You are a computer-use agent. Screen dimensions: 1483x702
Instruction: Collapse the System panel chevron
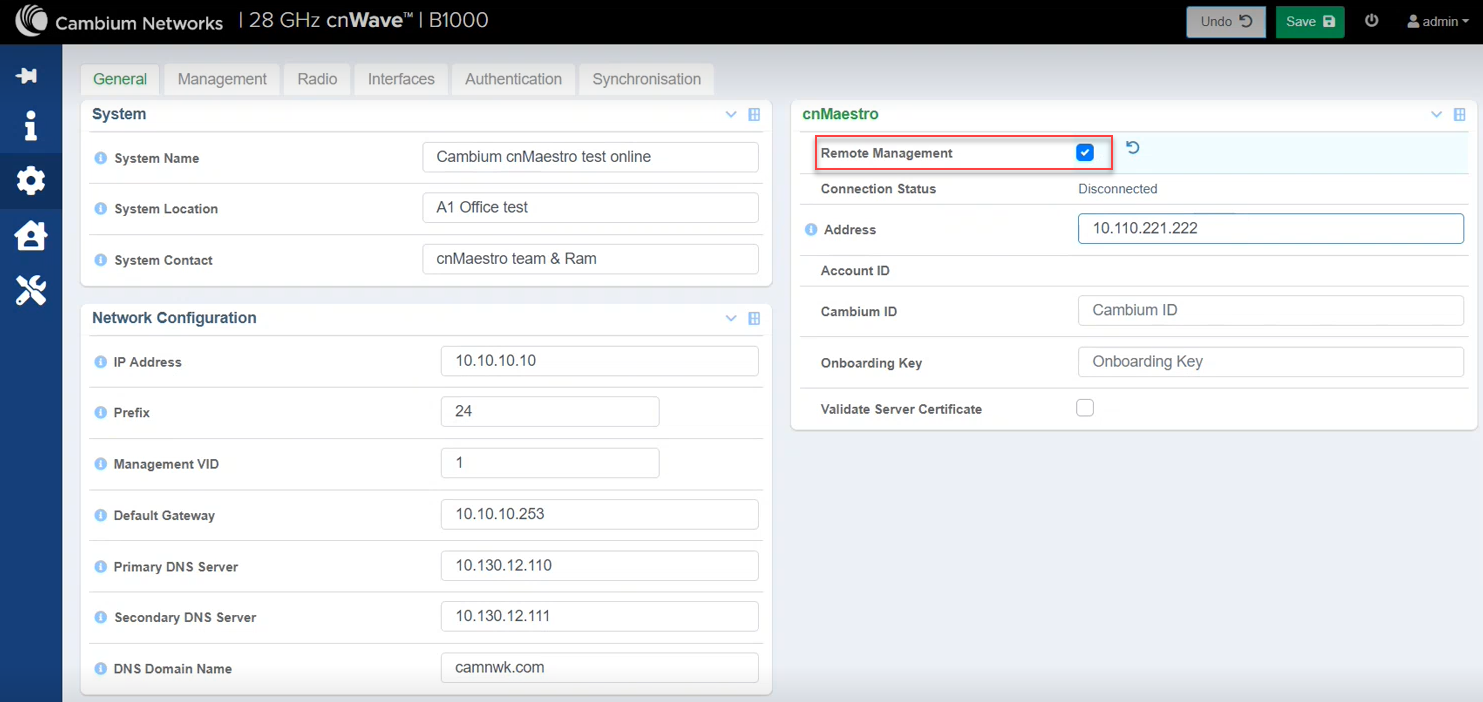pyautogui.click(x=731, y=115)
